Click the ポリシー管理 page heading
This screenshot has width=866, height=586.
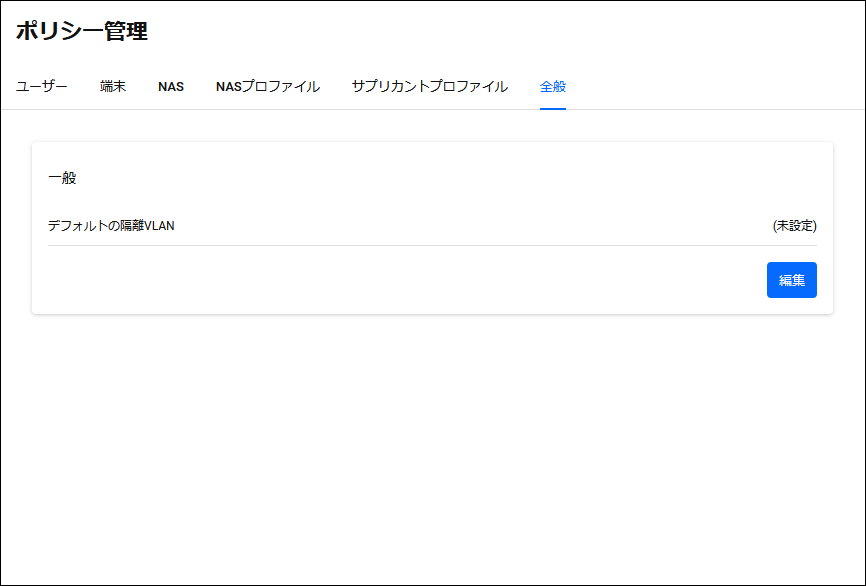[x=82, y=31]
